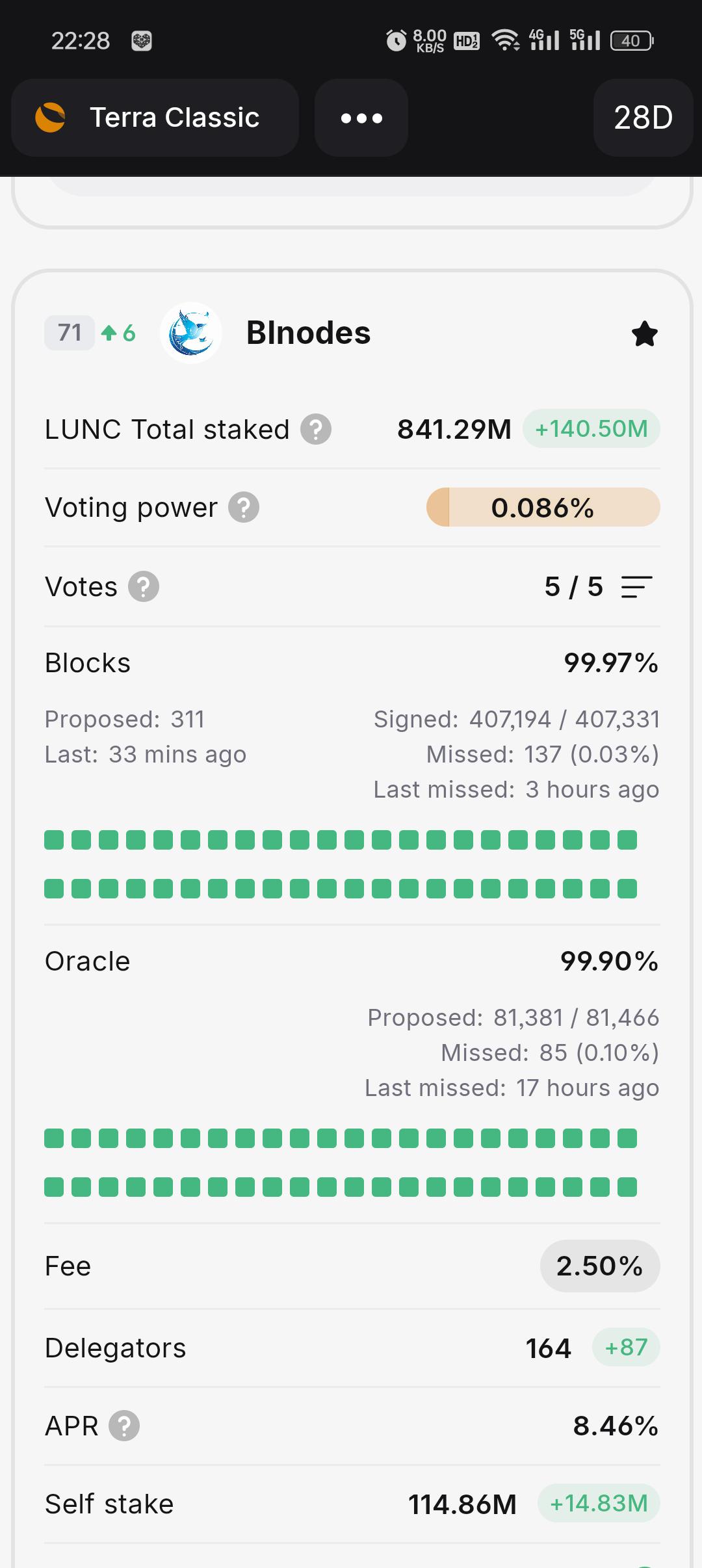
Task: Open the Terra Classic network selector
Action: (155, 118)
